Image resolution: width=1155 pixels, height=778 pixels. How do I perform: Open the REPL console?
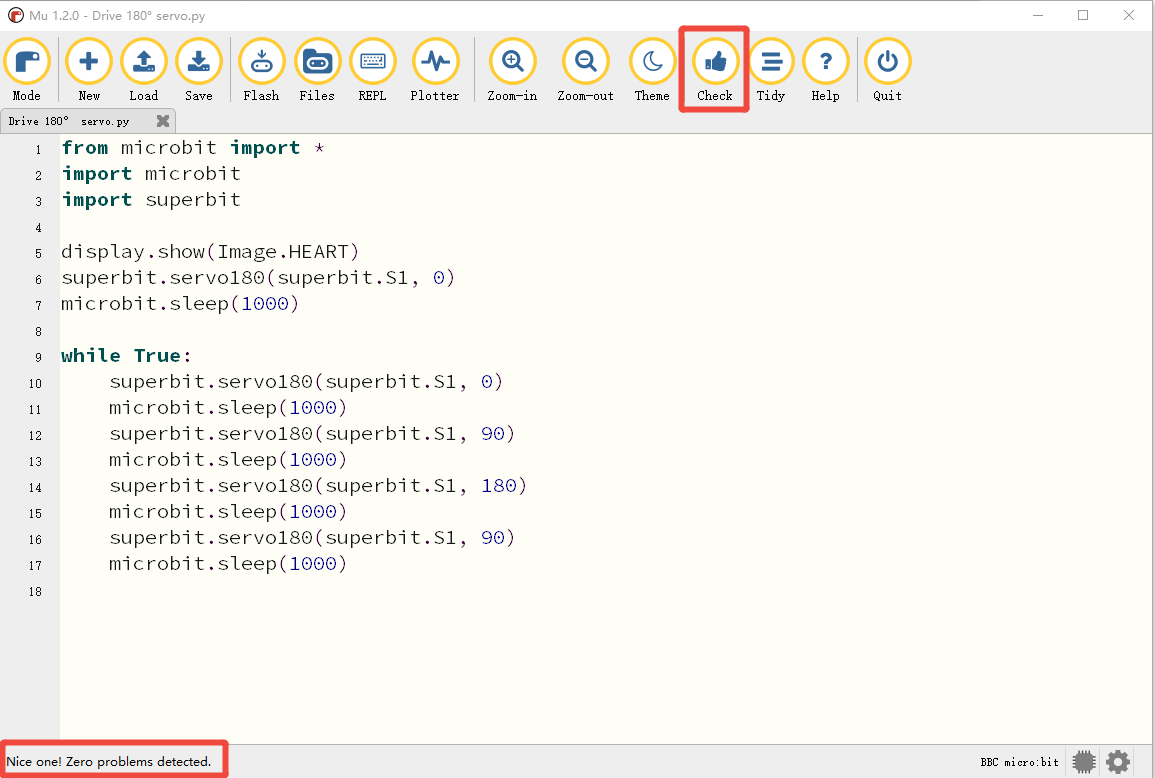click(x=373, y=71)
